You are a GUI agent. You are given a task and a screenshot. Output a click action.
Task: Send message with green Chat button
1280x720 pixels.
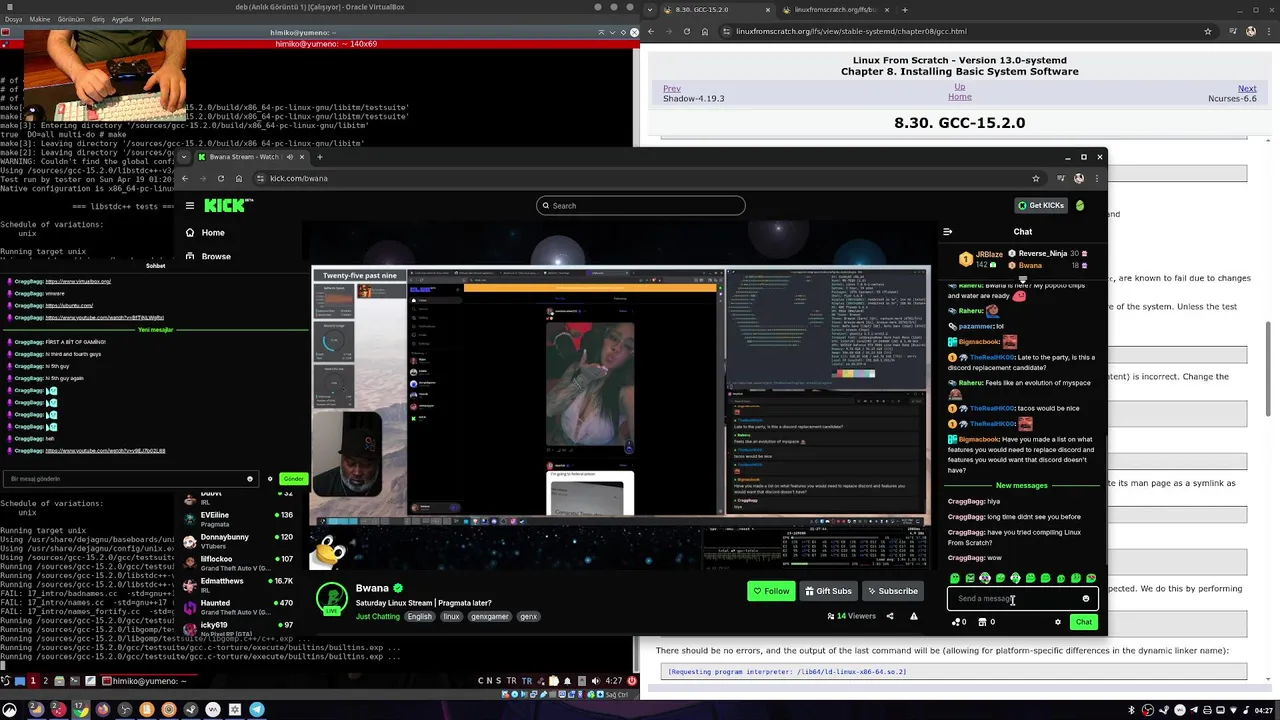(x=1084, y=622)
